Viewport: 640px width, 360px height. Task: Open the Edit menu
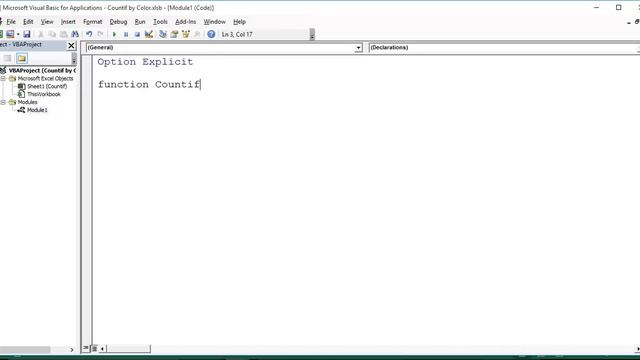[x=28, y=22]
